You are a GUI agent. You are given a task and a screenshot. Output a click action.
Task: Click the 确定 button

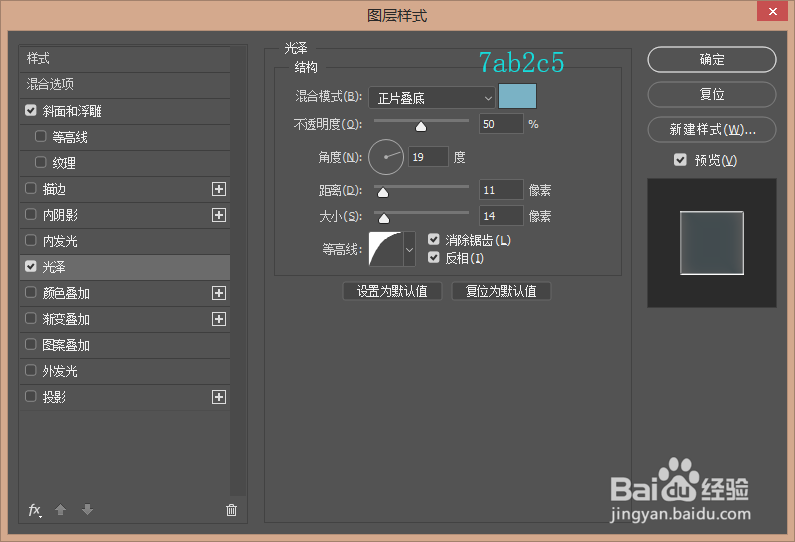(x=712, y=60)
